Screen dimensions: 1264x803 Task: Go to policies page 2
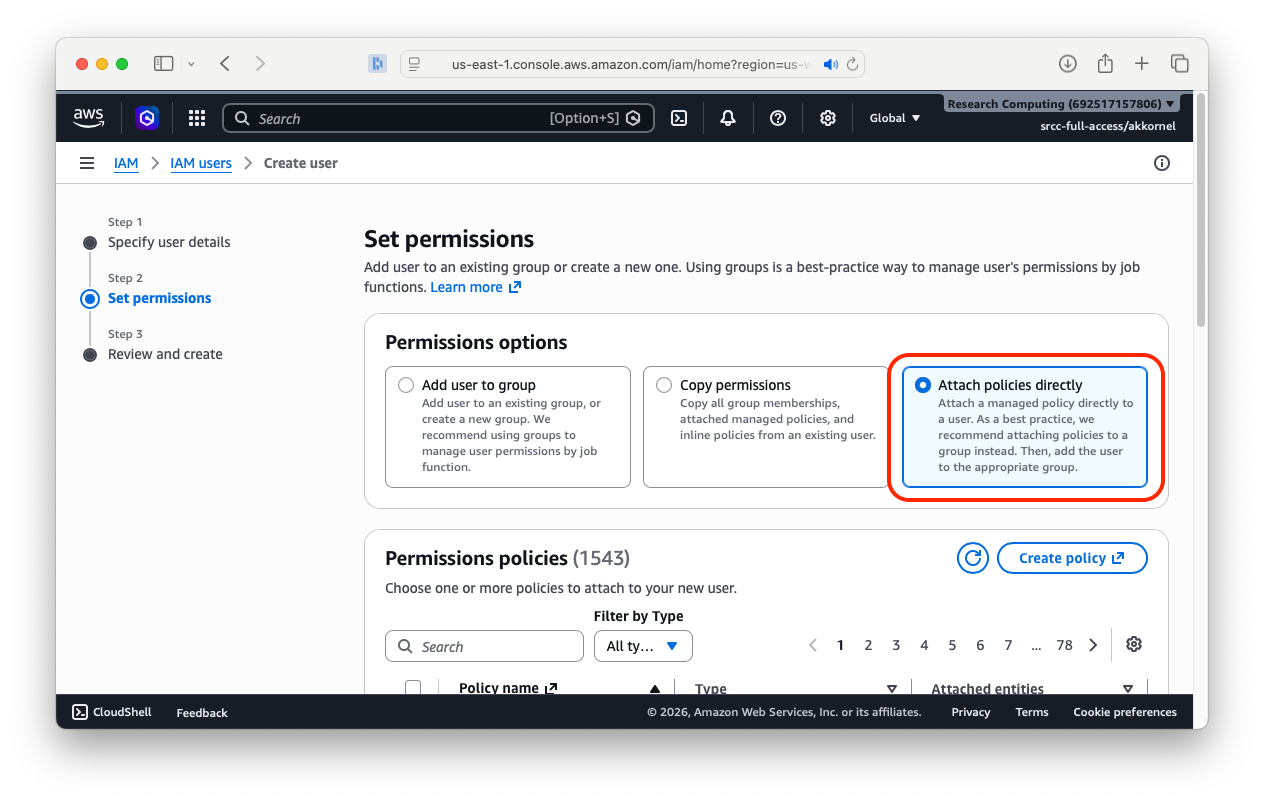pyautogui.click(x=868, y=646)
